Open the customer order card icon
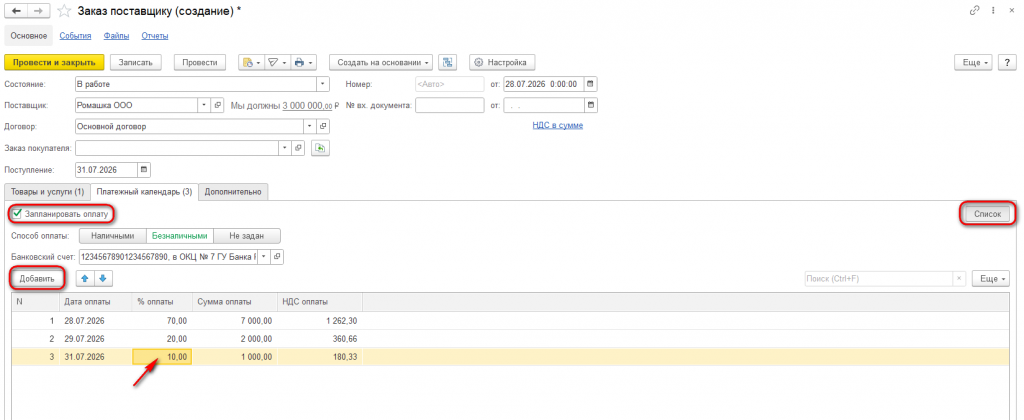Screen dimensions: 1024x420 (x=298, y=148)
